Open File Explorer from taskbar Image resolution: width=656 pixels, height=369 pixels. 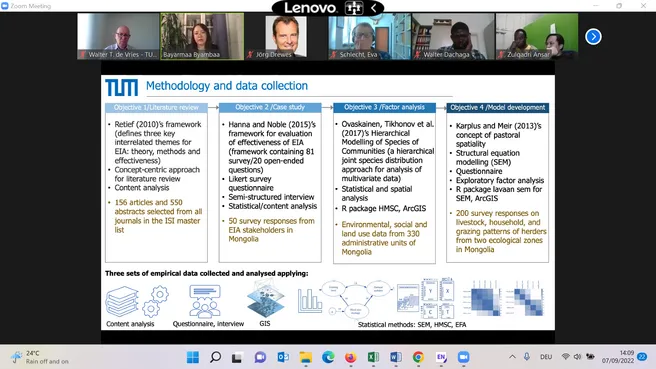pos(305,357)
